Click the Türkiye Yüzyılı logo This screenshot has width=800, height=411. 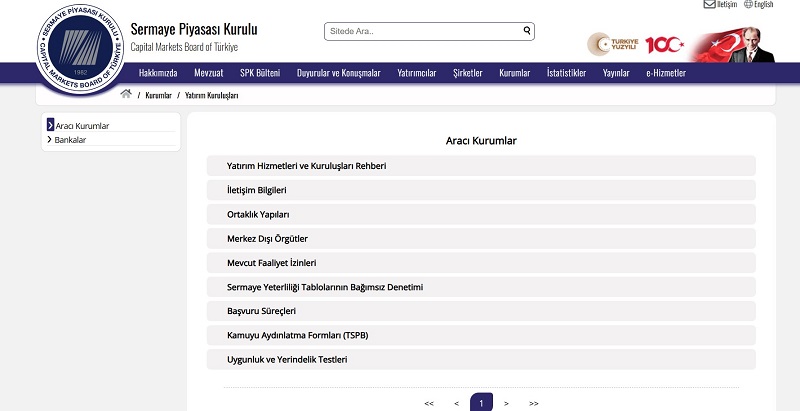tap(613, 44)
